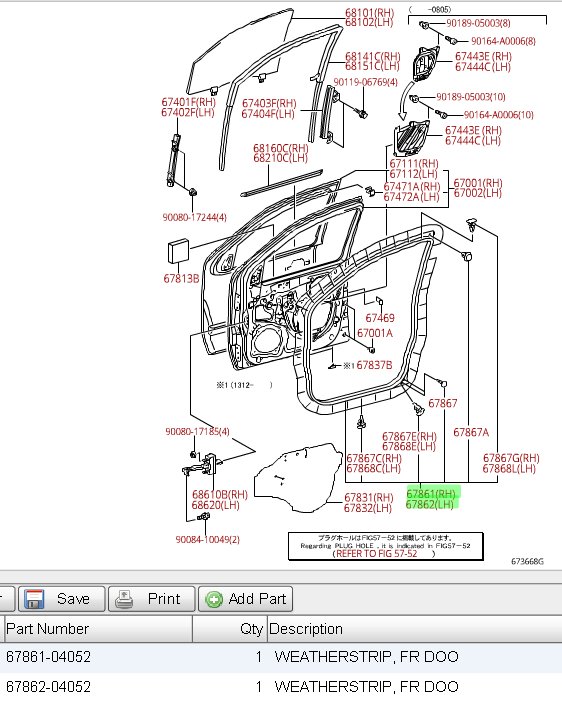Sort by the Description column header
Image resolution: width=562 pixels, height=701 pixels.
pyautogui.click(x=414, y=629)
